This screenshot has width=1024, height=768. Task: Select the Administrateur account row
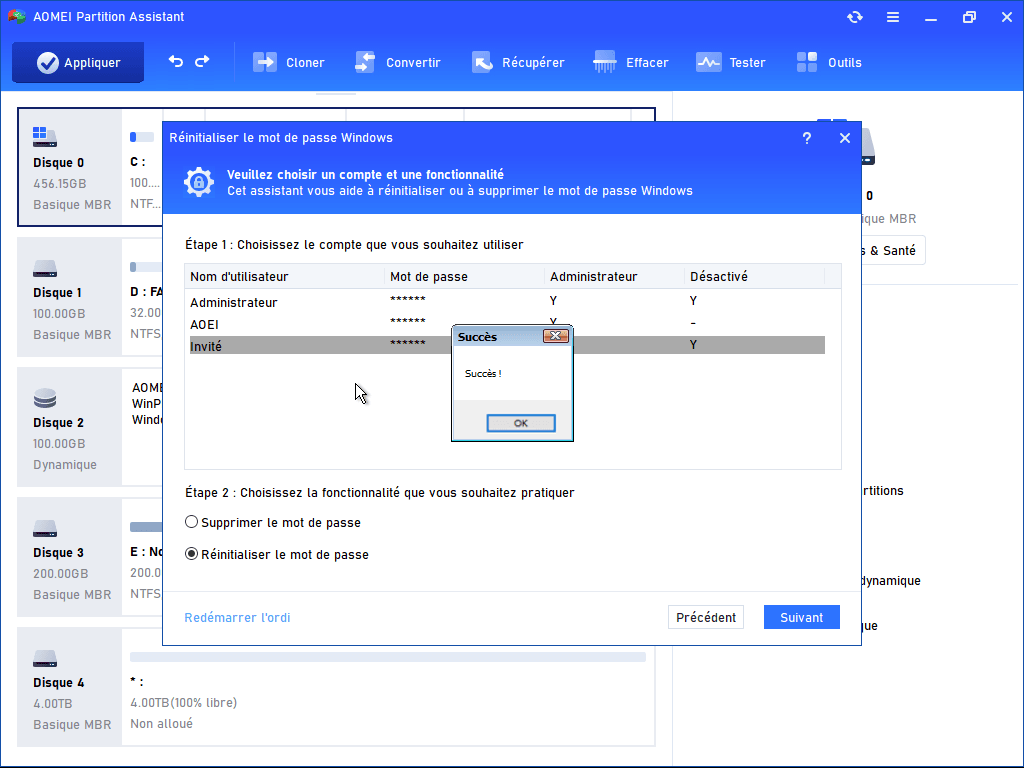click(234, 302)
